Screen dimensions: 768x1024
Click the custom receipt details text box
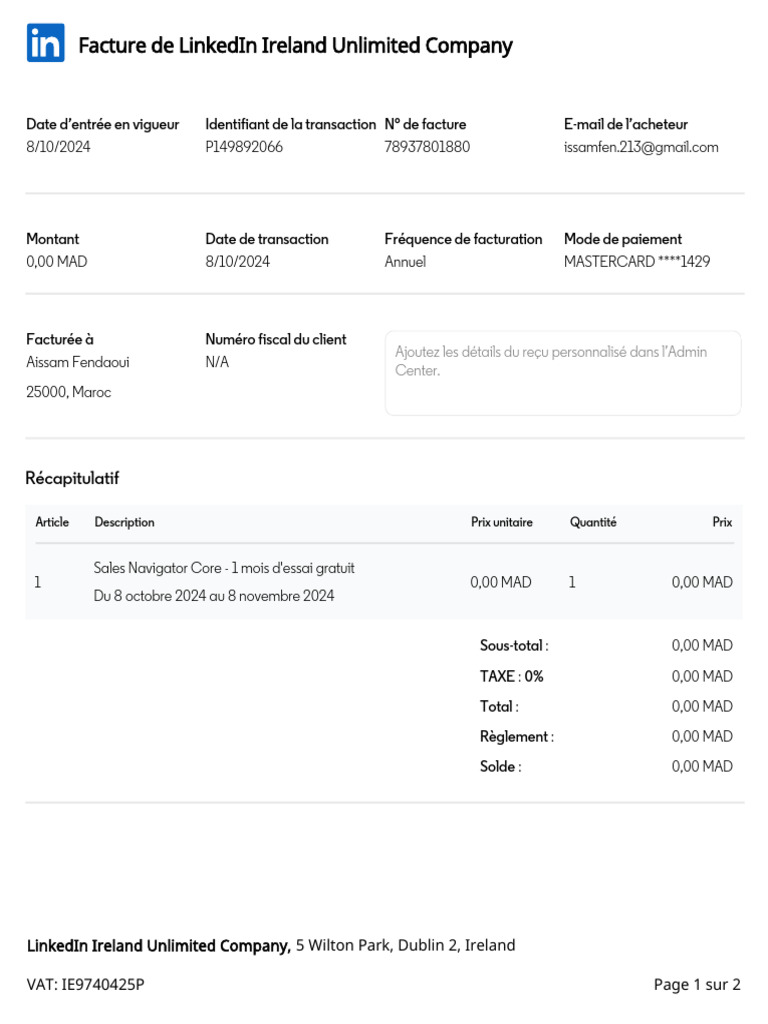pyautogui.click(x=563, y=373)
